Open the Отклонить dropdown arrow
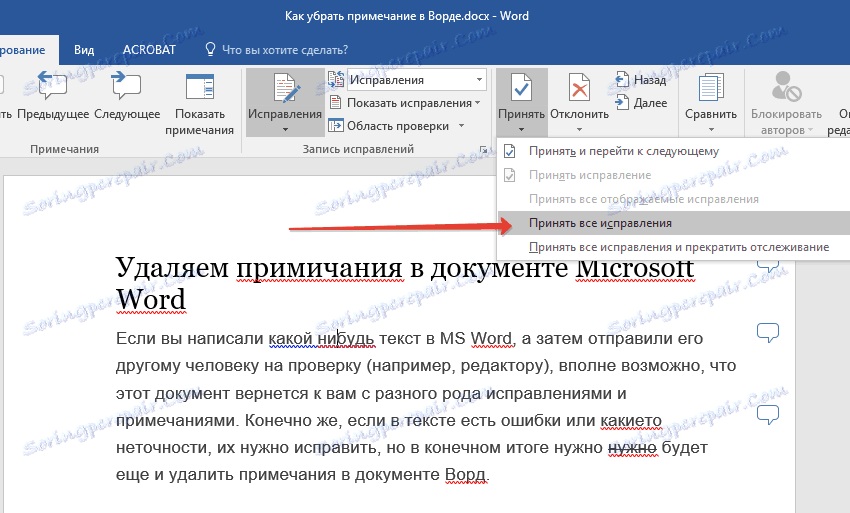The height and width of the screenshot is (513, 850). pos(579,130)
